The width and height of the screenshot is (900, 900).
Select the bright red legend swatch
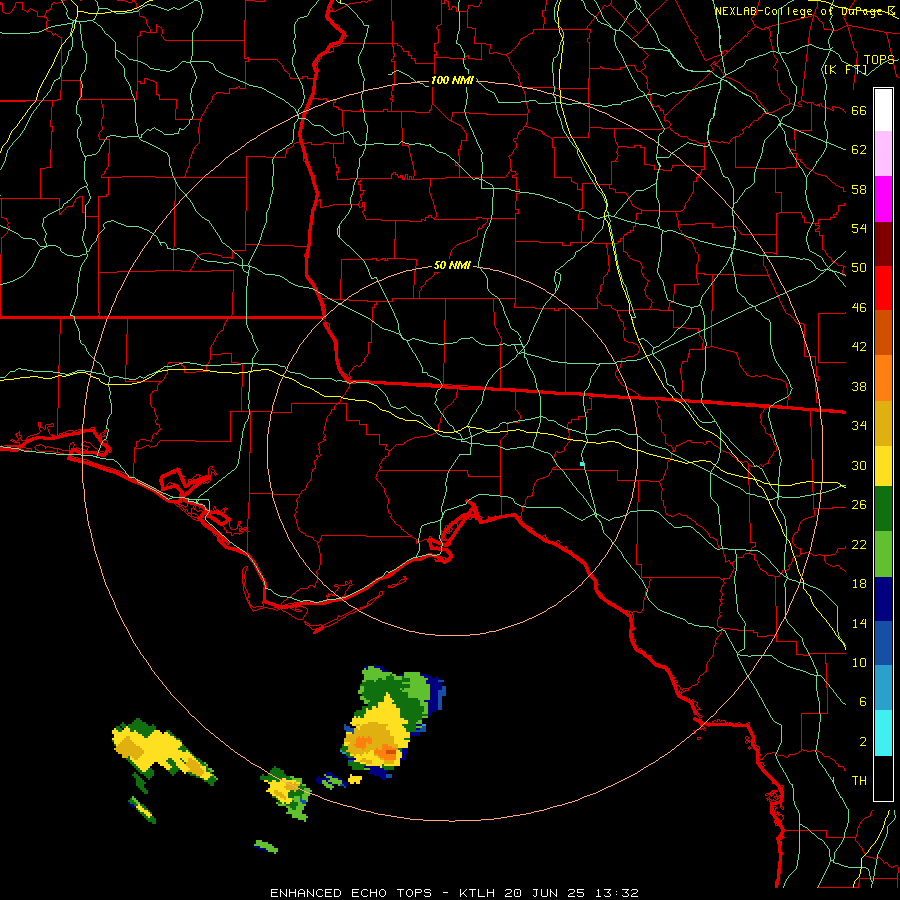click(883, 288)
